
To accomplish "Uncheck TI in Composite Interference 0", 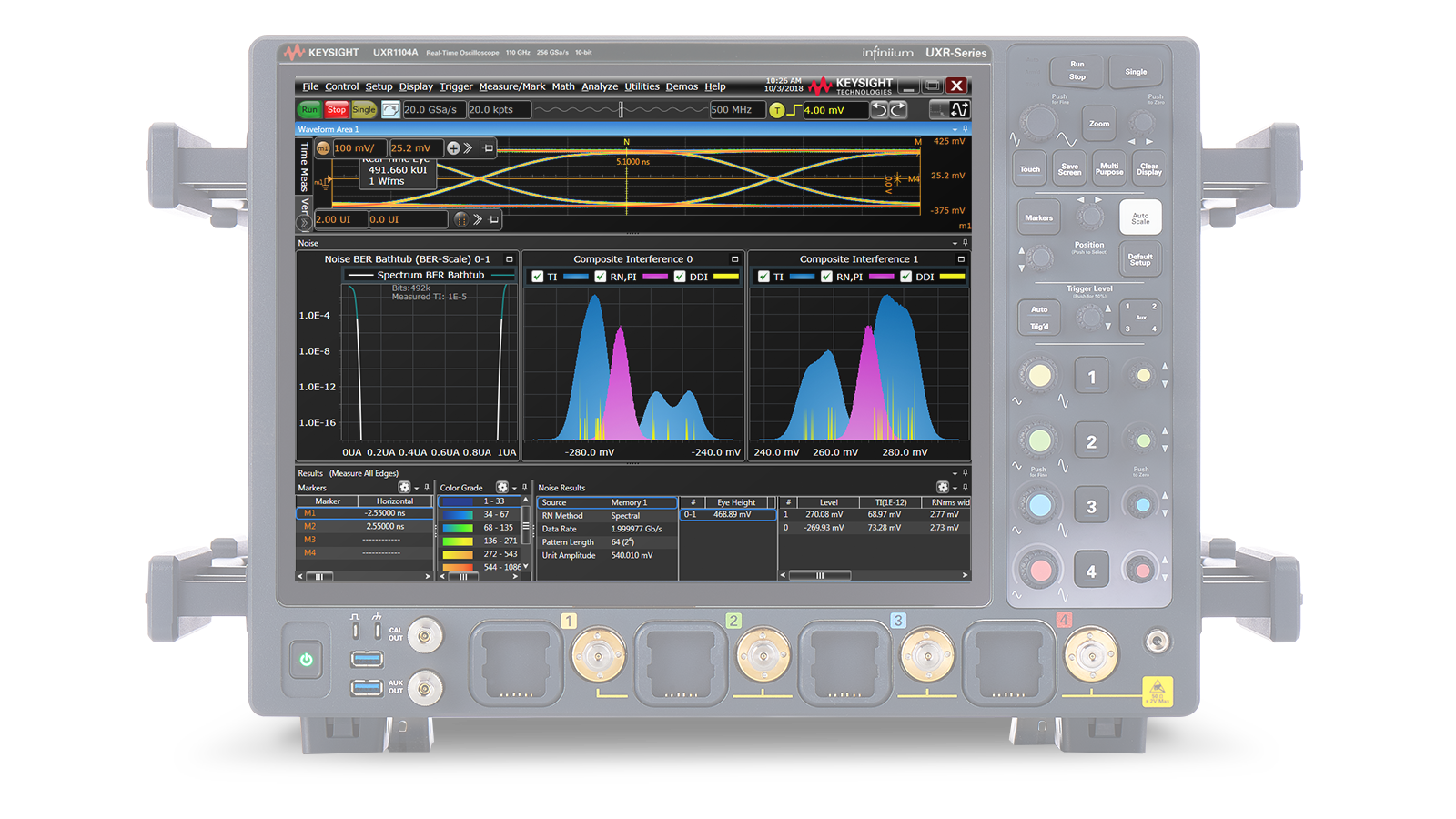I will [538, 277].
